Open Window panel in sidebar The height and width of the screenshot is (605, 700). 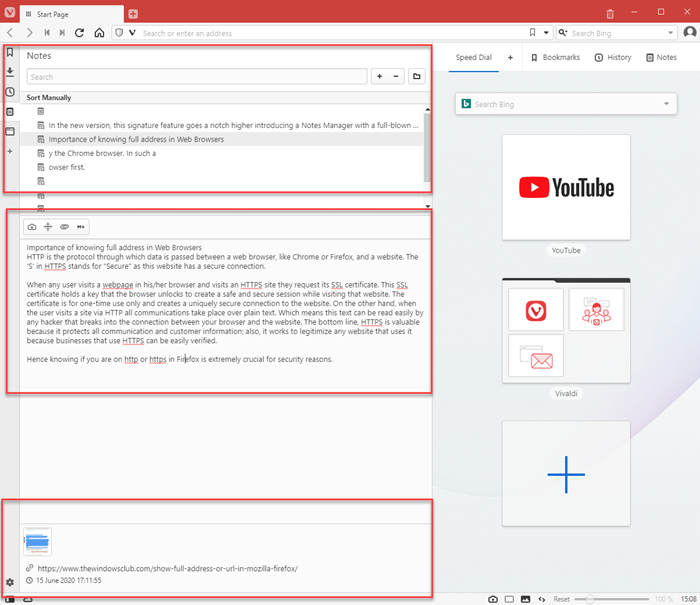coord(10,131)
